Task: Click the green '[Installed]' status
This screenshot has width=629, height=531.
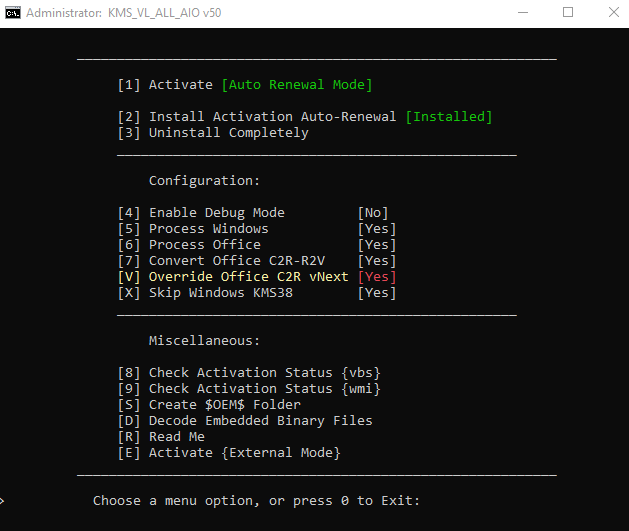Action: coord(449,117)
